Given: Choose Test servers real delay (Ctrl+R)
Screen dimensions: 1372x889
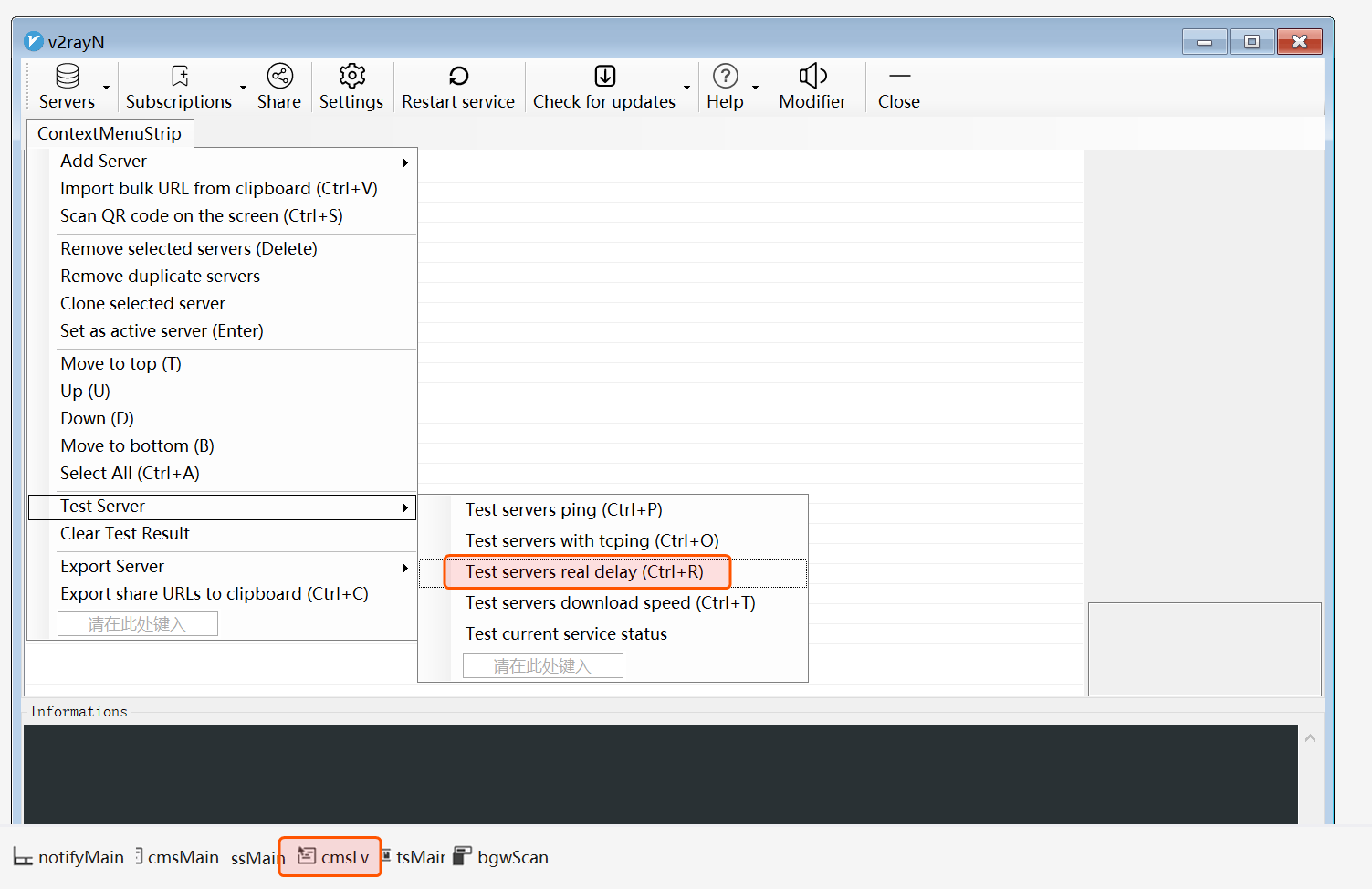Looking at the screenshot, I should [x=584, y=572].
